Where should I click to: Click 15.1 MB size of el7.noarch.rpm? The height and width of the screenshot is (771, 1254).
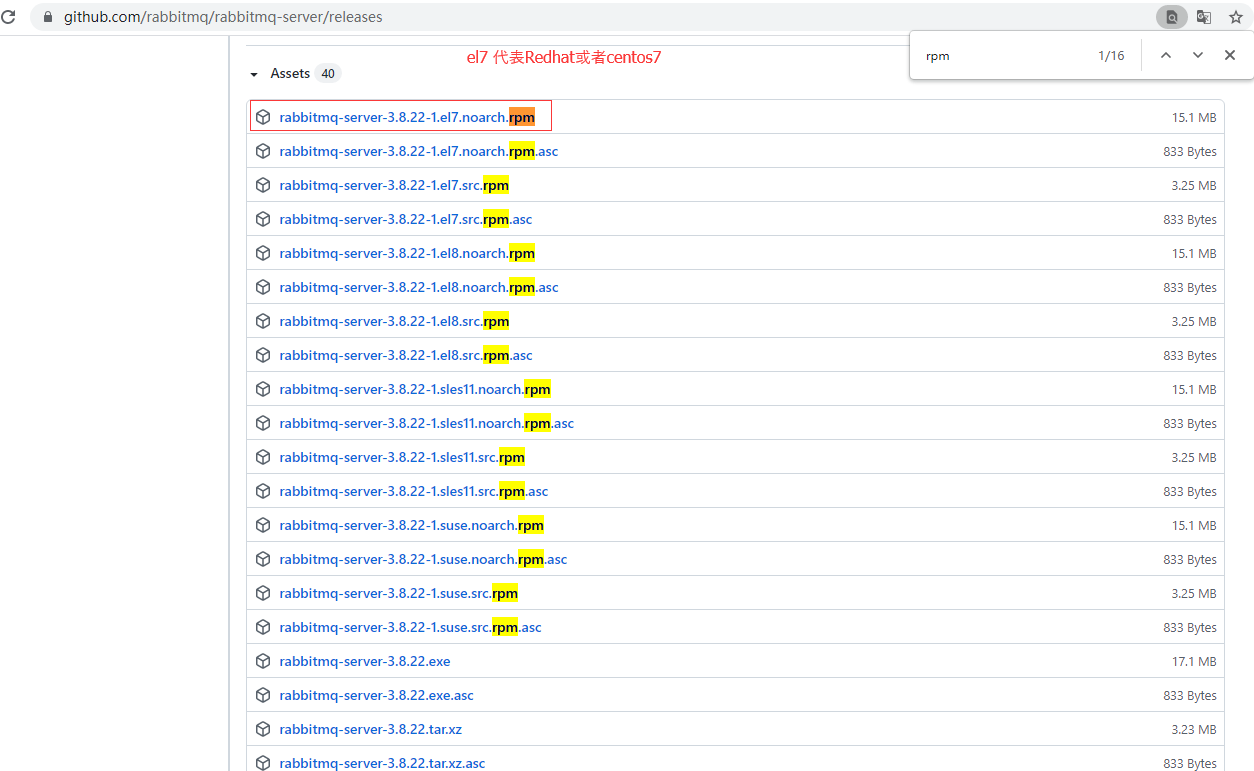click(1194, 118)
